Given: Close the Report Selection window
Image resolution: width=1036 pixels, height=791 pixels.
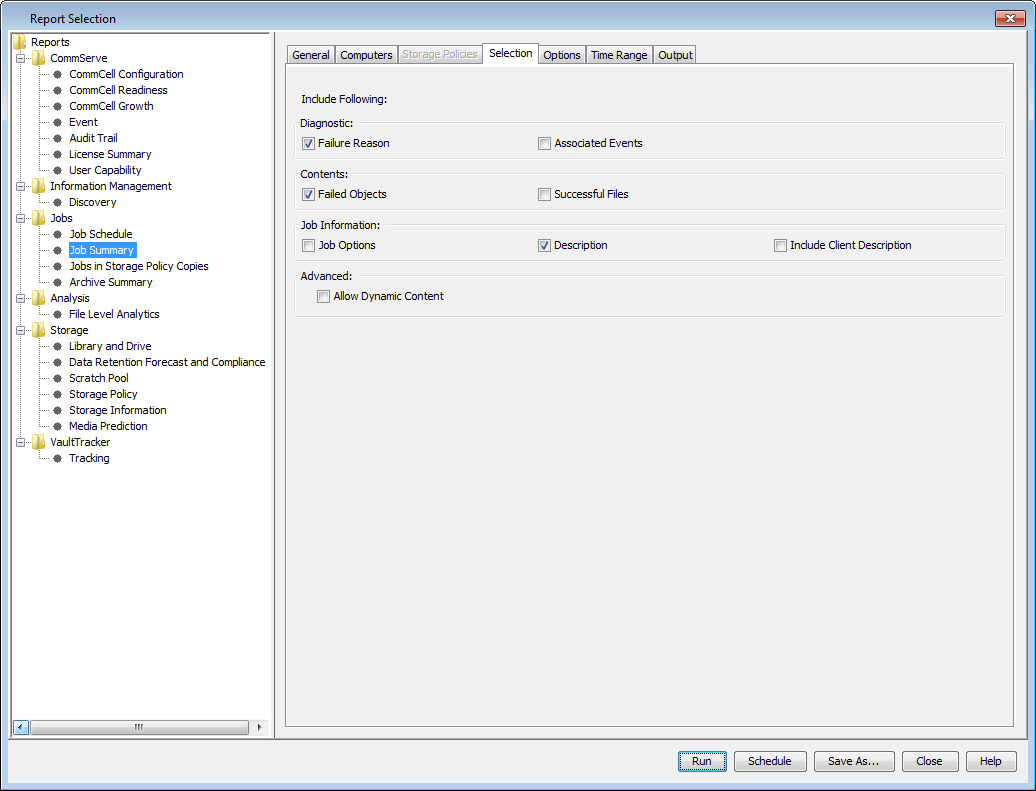Looking at the screenshot, I should [1010, 19].
